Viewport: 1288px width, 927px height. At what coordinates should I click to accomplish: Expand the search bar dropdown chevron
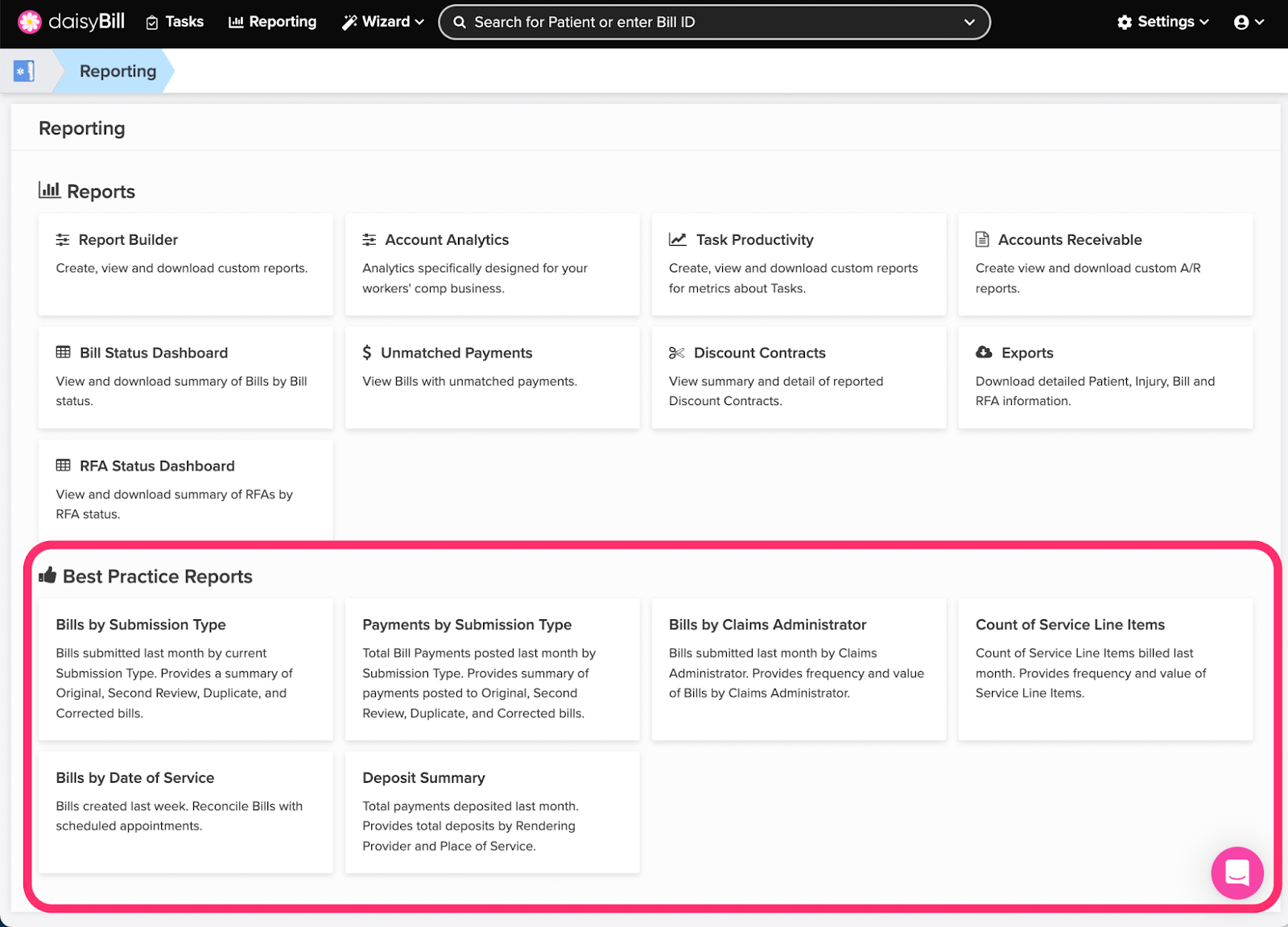969,23
